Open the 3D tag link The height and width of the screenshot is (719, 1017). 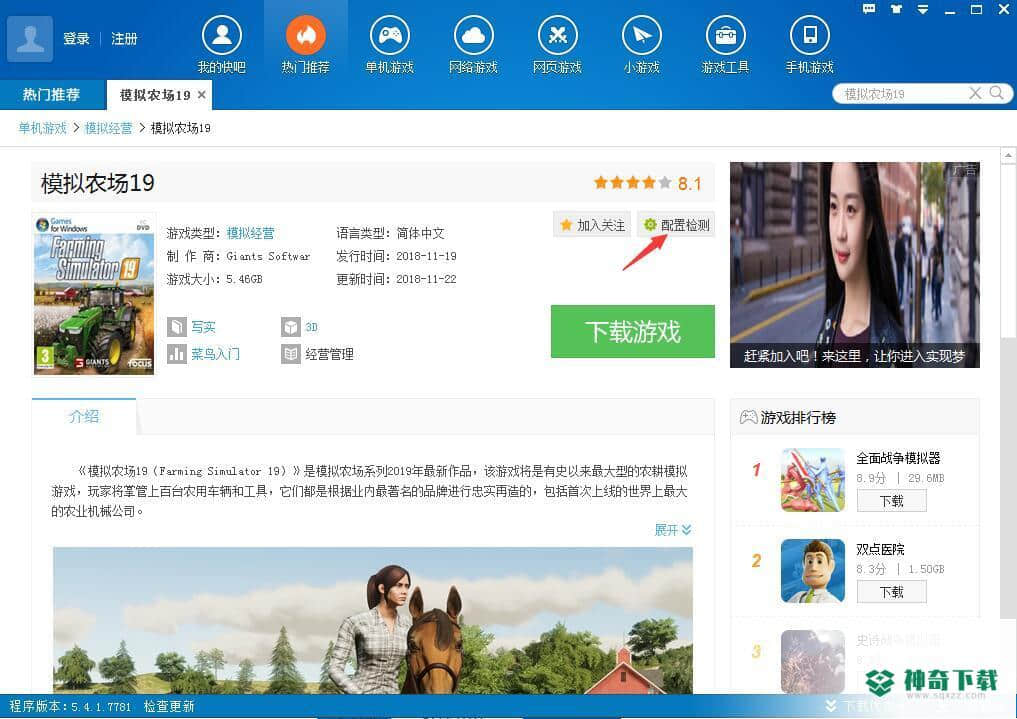[x=312, y=327]
